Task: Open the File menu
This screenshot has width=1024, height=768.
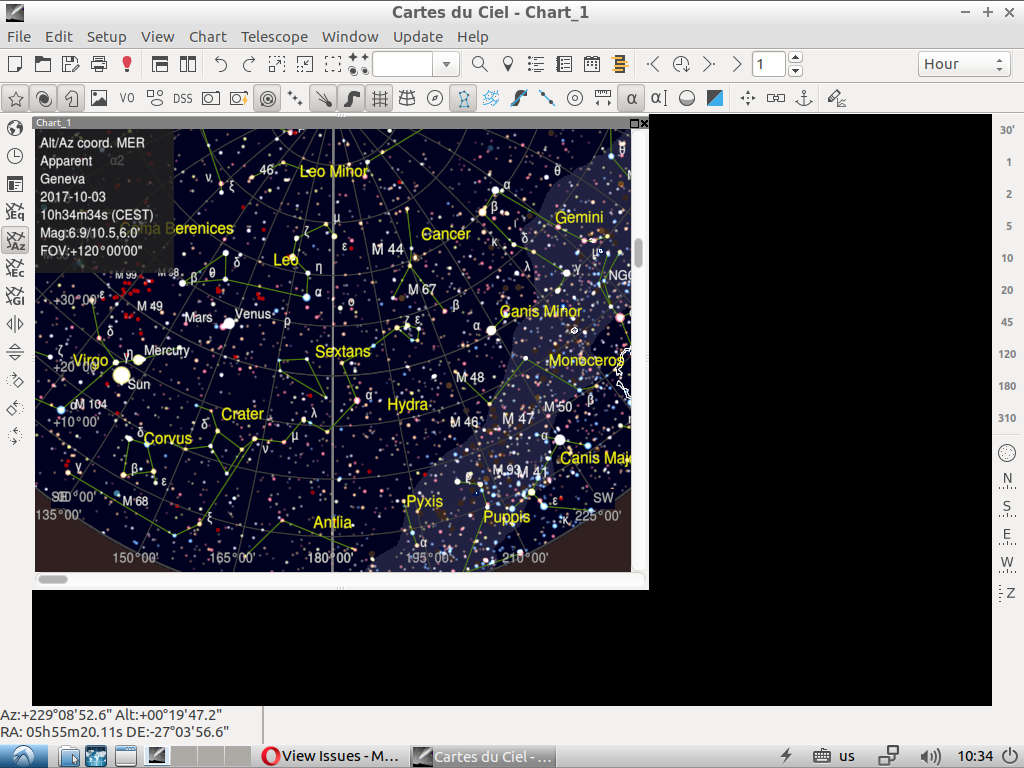Action: click(x=19, y=37)
